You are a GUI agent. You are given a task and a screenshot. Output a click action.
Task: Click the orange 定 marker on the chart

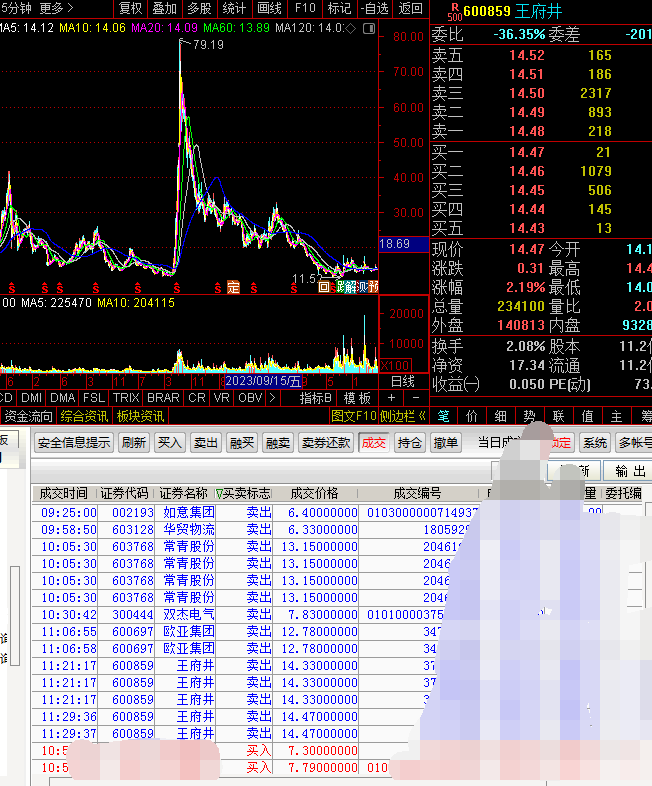pyautogui.click(x=234, y=287)
